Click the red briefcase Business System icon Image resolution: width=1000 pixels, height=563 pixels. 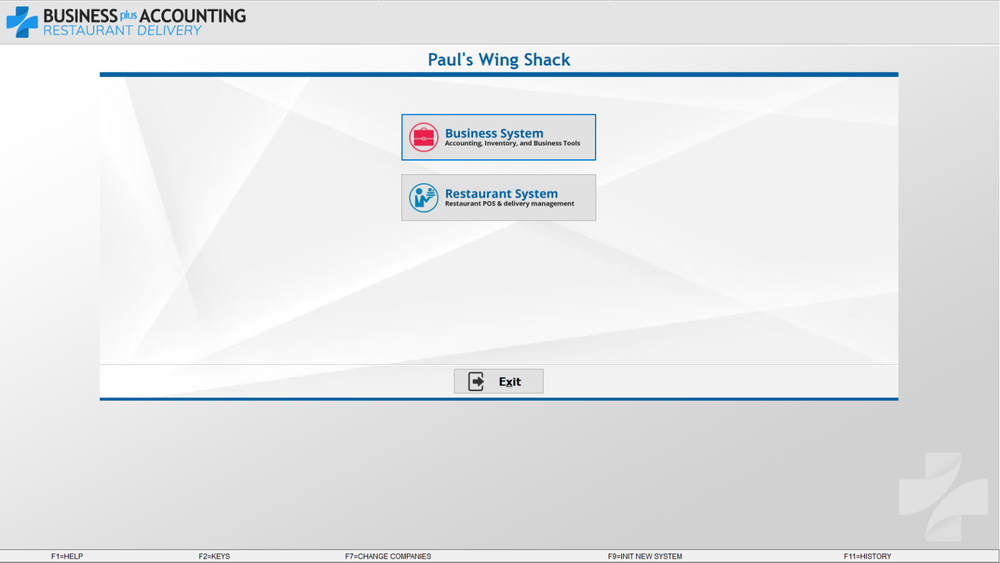(x=424, y=137)
